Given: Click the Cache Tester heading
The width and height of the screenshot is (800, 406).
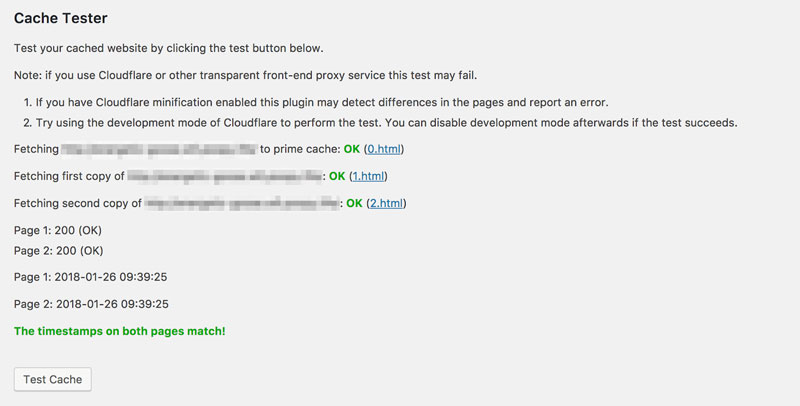Looking at the screenshot, I should 61,18.
